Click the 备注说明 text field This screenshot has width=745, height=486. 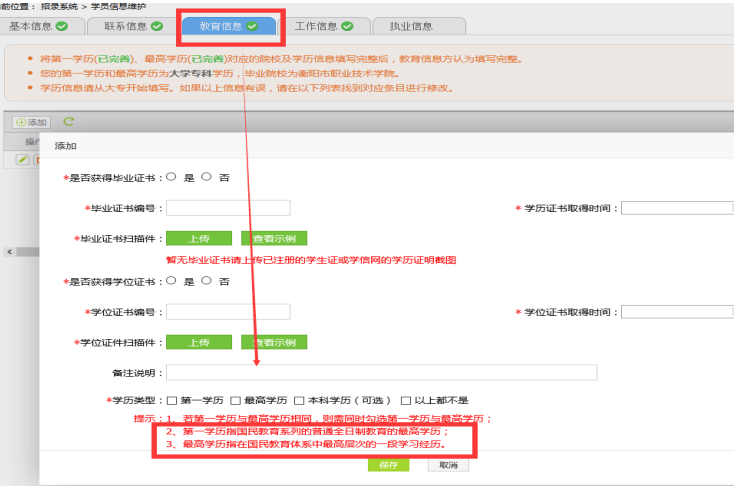(381, 373)
